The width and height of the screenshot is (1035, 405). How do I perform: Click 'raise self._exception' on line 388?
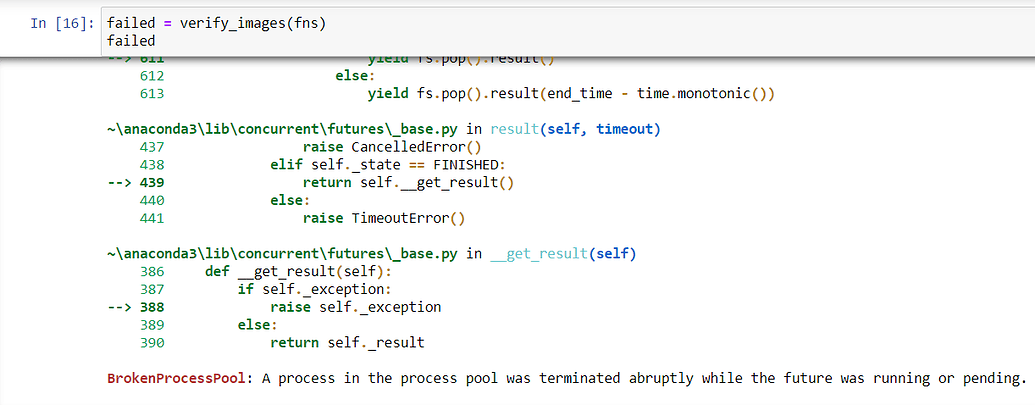pyautogui.click(x=355, y=307)
